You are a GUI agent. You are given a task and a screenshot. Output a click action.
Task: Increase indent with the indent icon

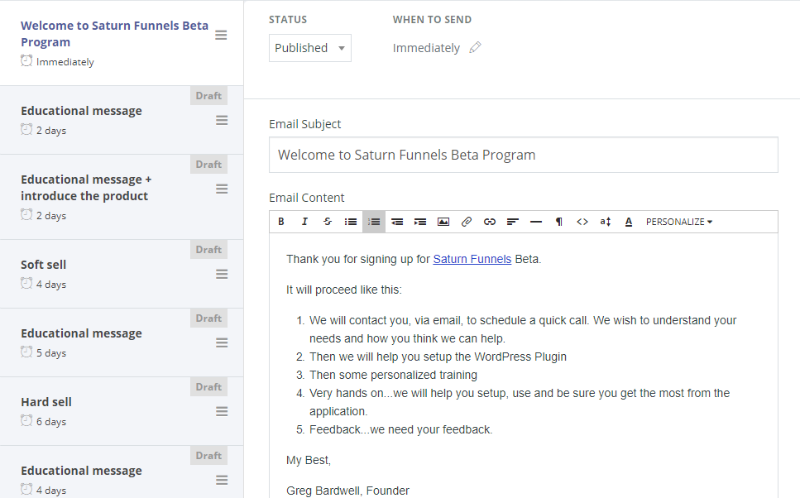pos(420,221)
